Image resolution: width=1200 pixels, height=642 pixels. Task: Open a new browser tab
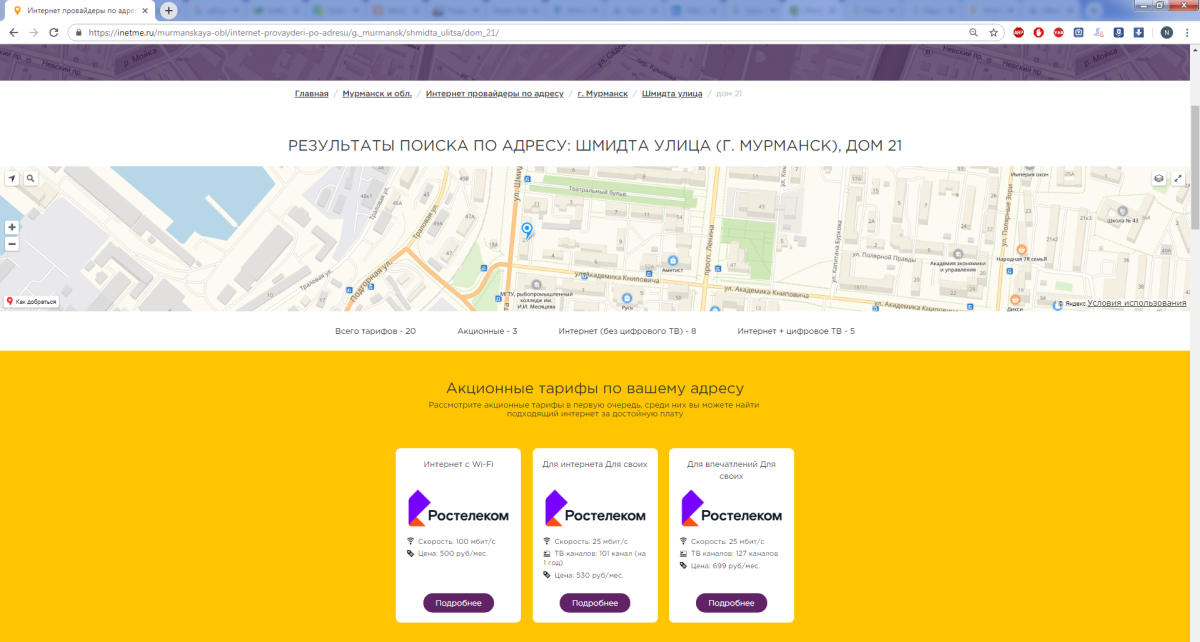tap(169, 10)
